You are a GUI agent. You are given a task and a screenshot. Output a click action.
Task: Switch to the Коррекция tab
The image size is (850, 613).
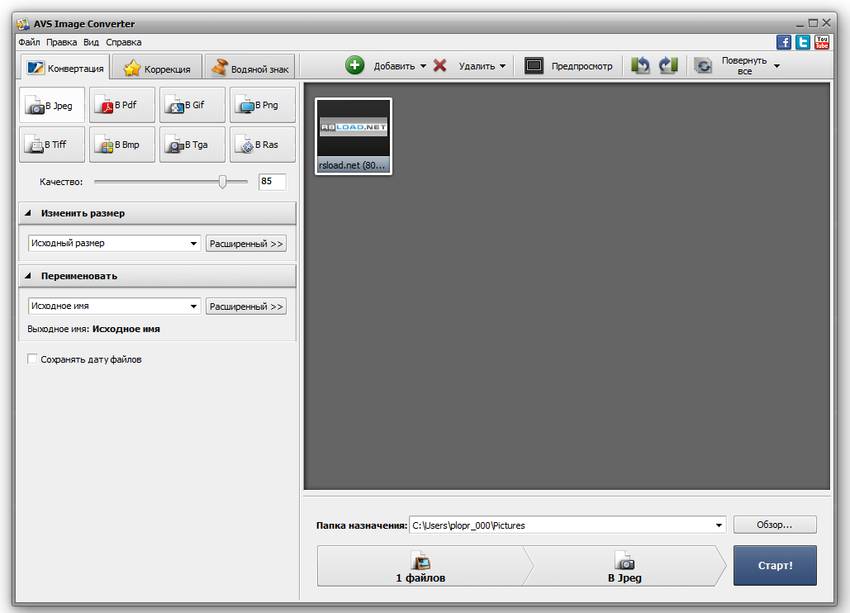point(155,68)
